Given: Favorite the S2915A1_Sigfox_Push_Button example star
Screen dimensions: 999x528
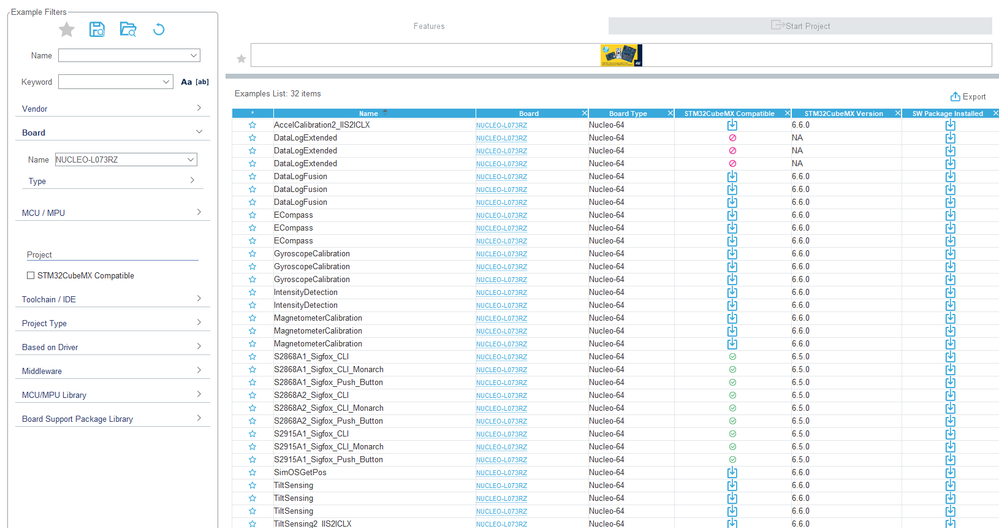Looking at the screenshot, I should [x=252, y=460].
